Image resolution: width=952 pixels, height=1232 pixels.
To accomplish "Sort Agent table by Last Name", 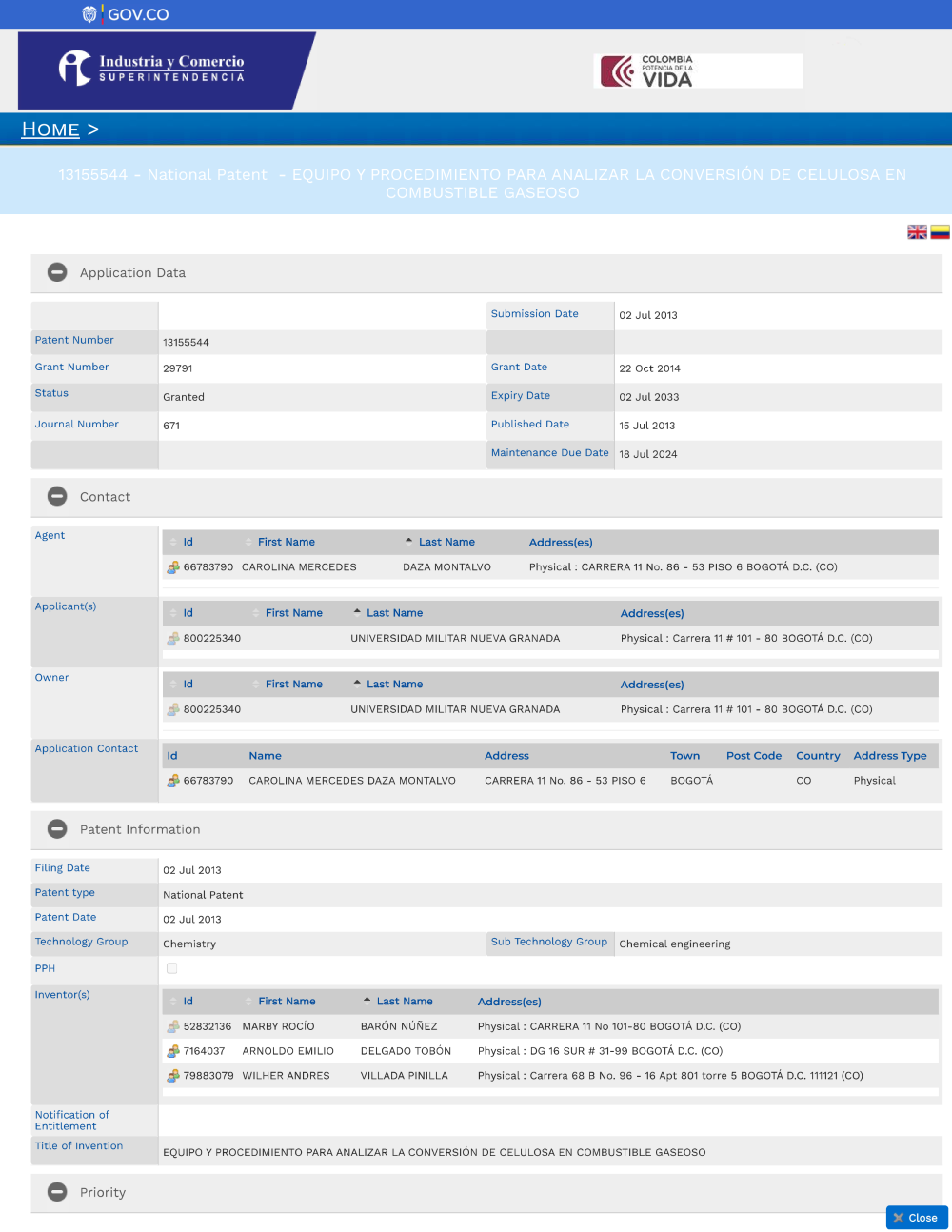I will click(x=446, y=542).
